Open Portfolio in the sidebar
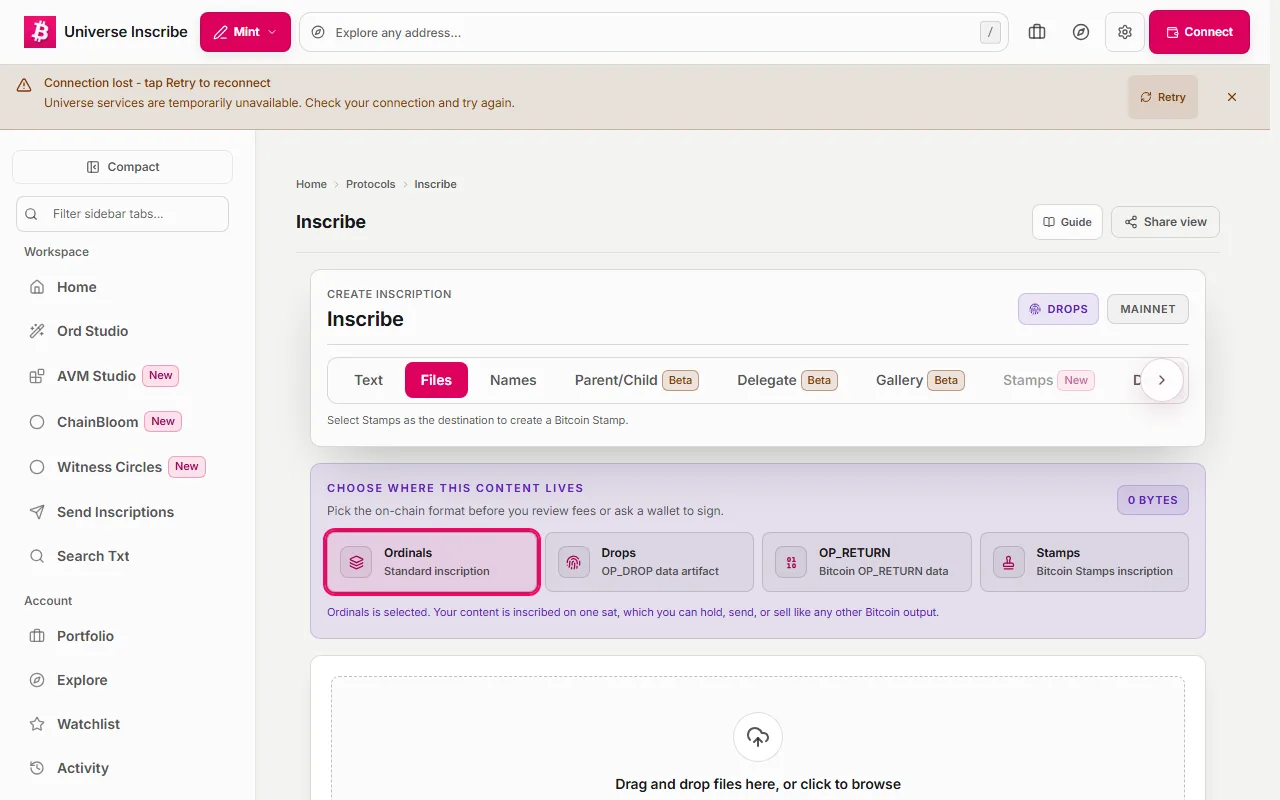The height and width of the screenshot is (800, 1280). point(128,636)
